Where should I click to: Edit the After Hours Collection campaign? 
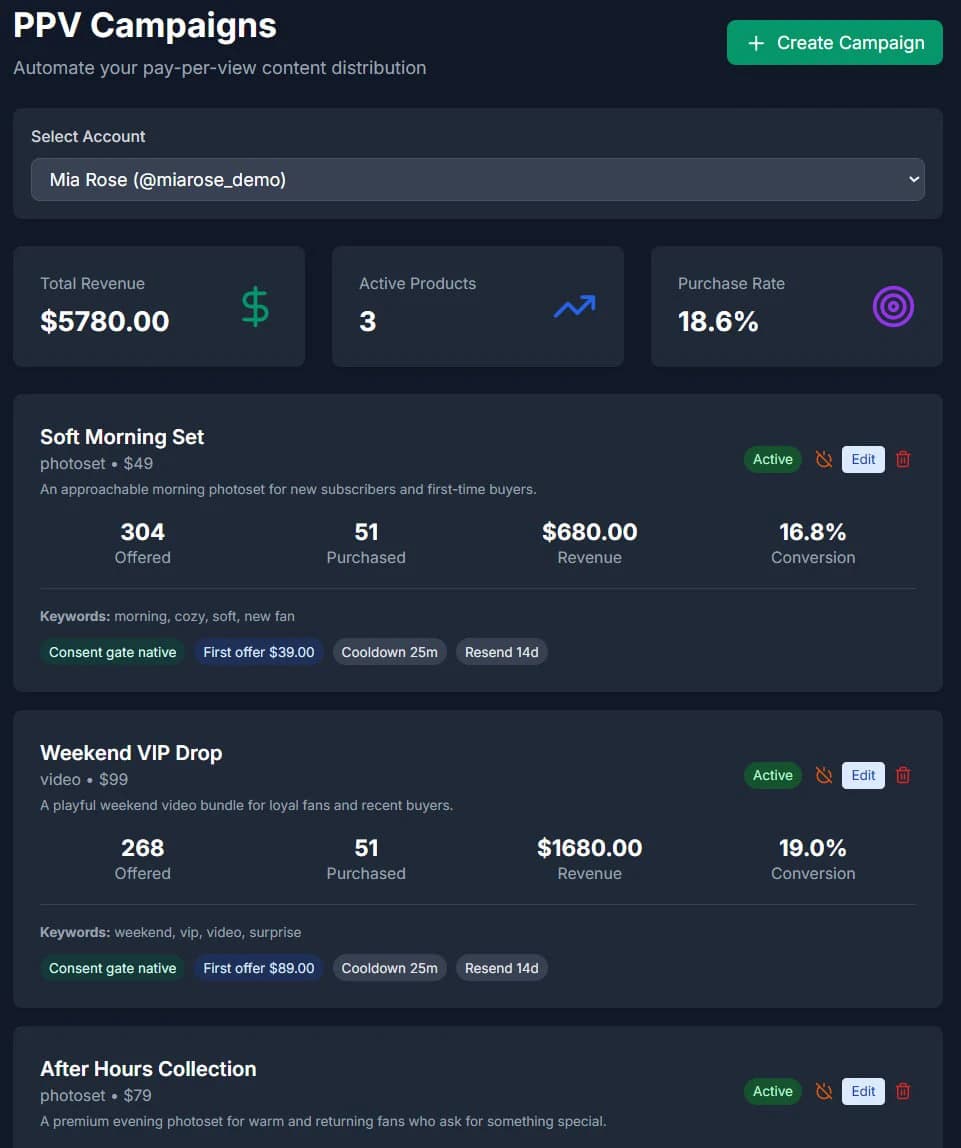coord(863,1092)
